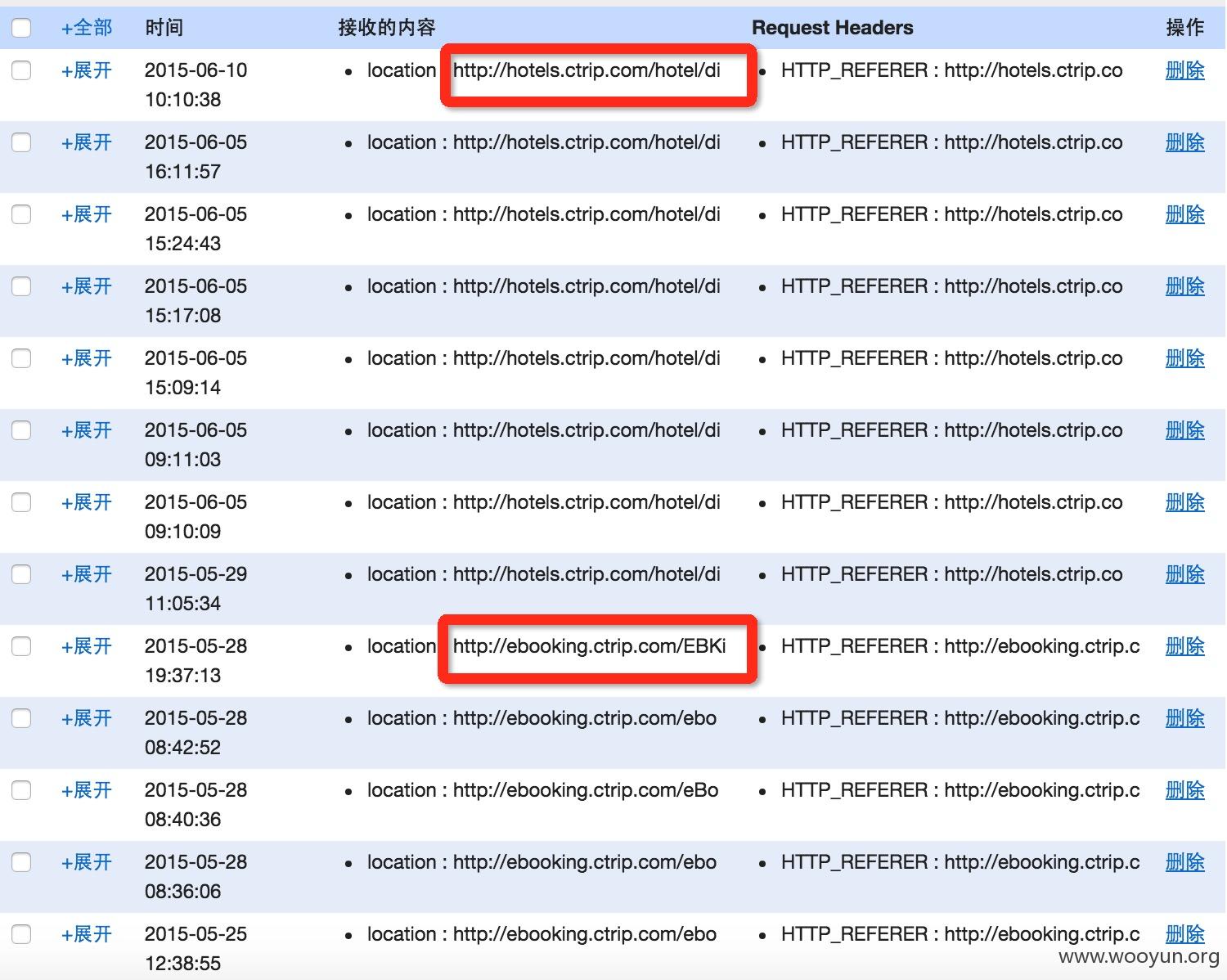Expand the 2015-05-25 12:38:55 entry with +展开
Screen dimensions: 1227x980
pos(87,934)
